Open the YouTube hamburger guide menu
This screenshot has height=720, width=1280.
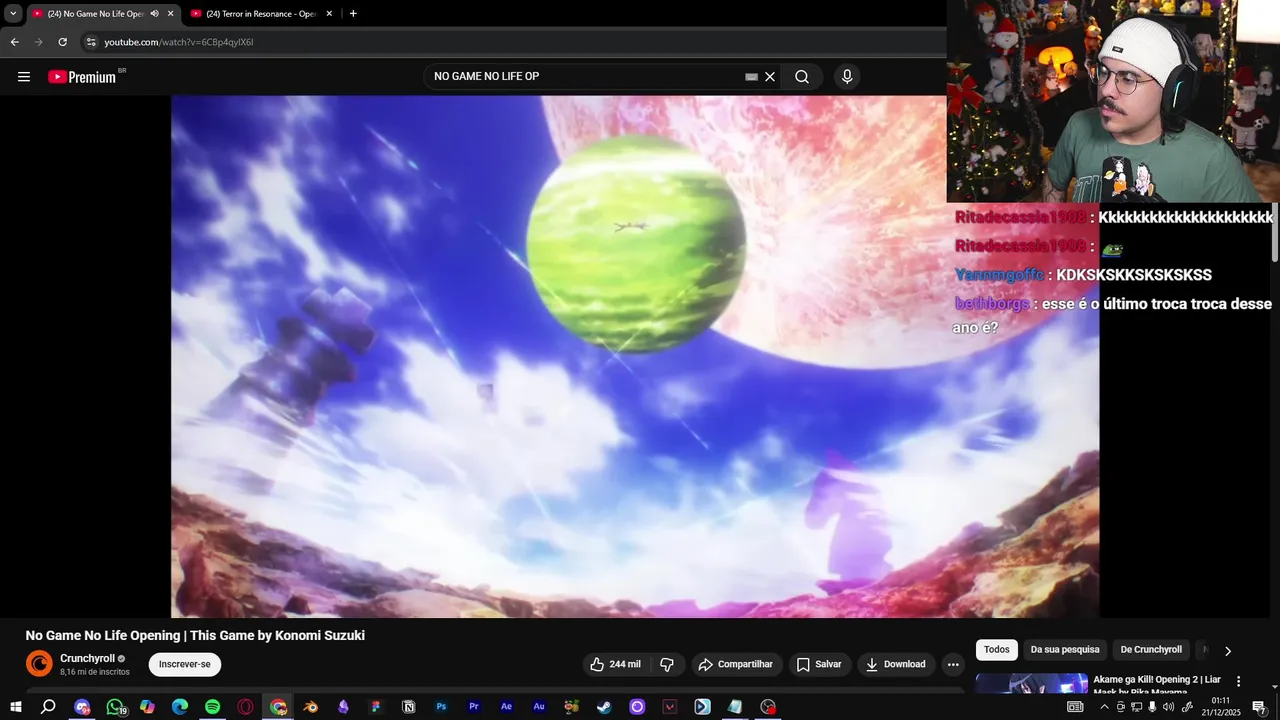click(24, 77)
